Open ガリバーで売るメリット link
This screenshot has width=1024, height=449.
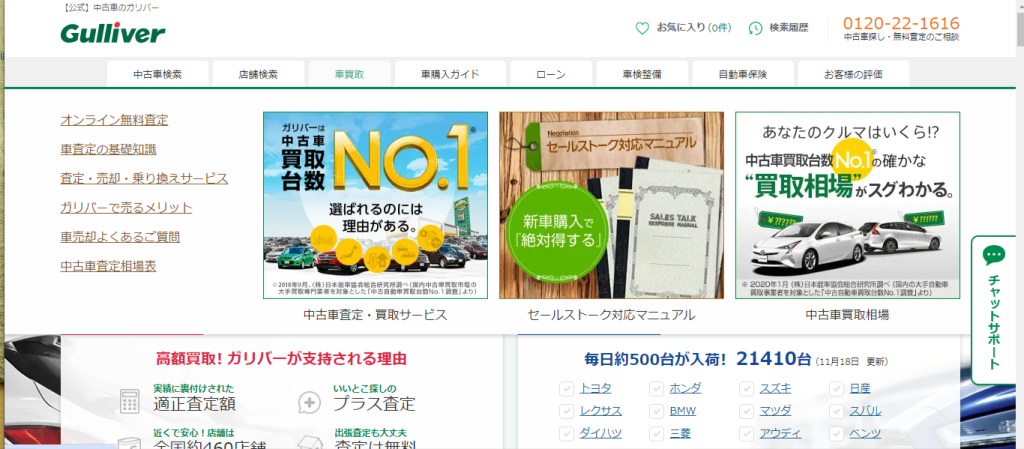pos(126,208)
